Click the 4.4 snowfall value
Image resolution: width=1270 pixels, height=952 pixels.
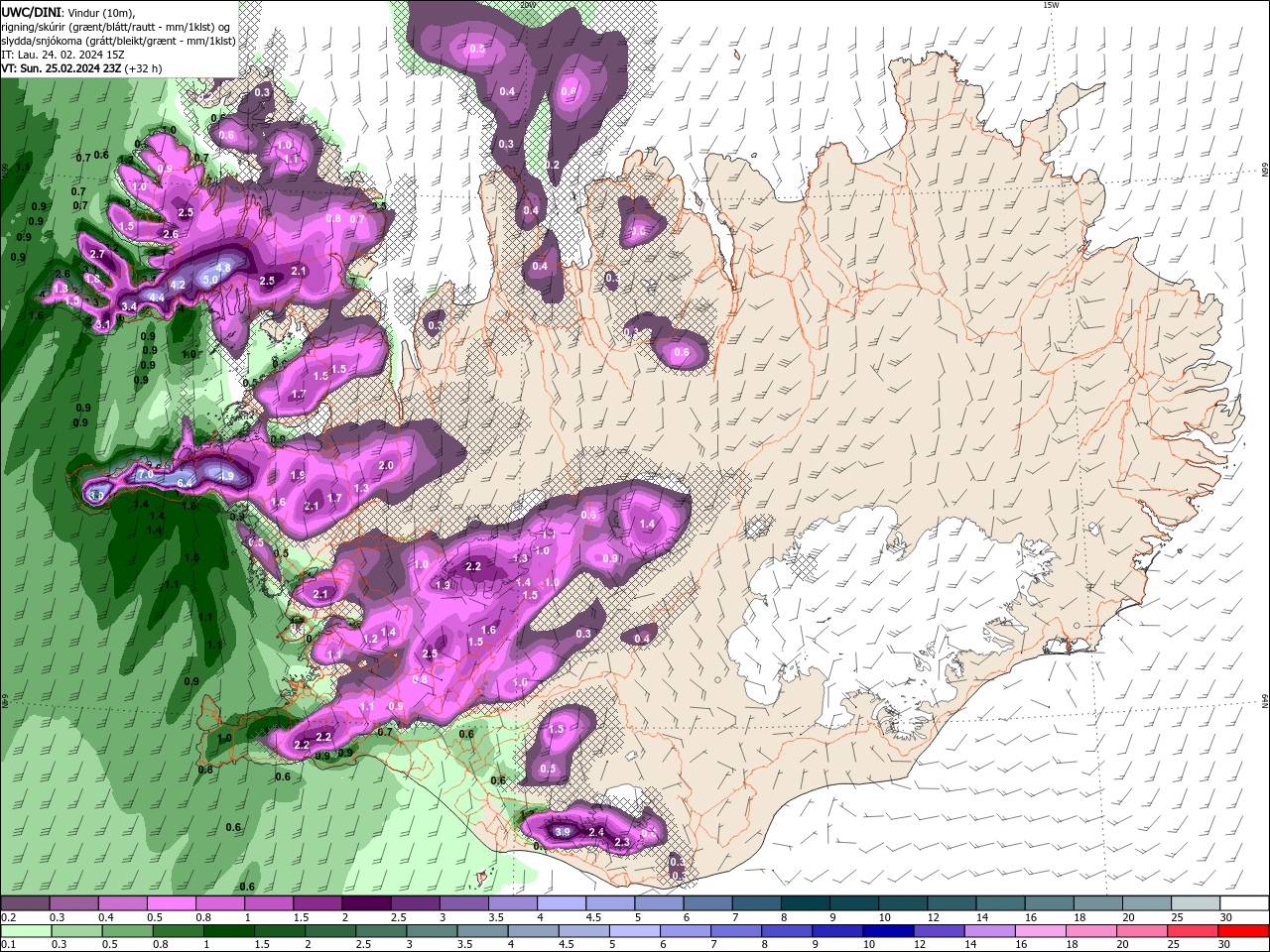[157, 297]
